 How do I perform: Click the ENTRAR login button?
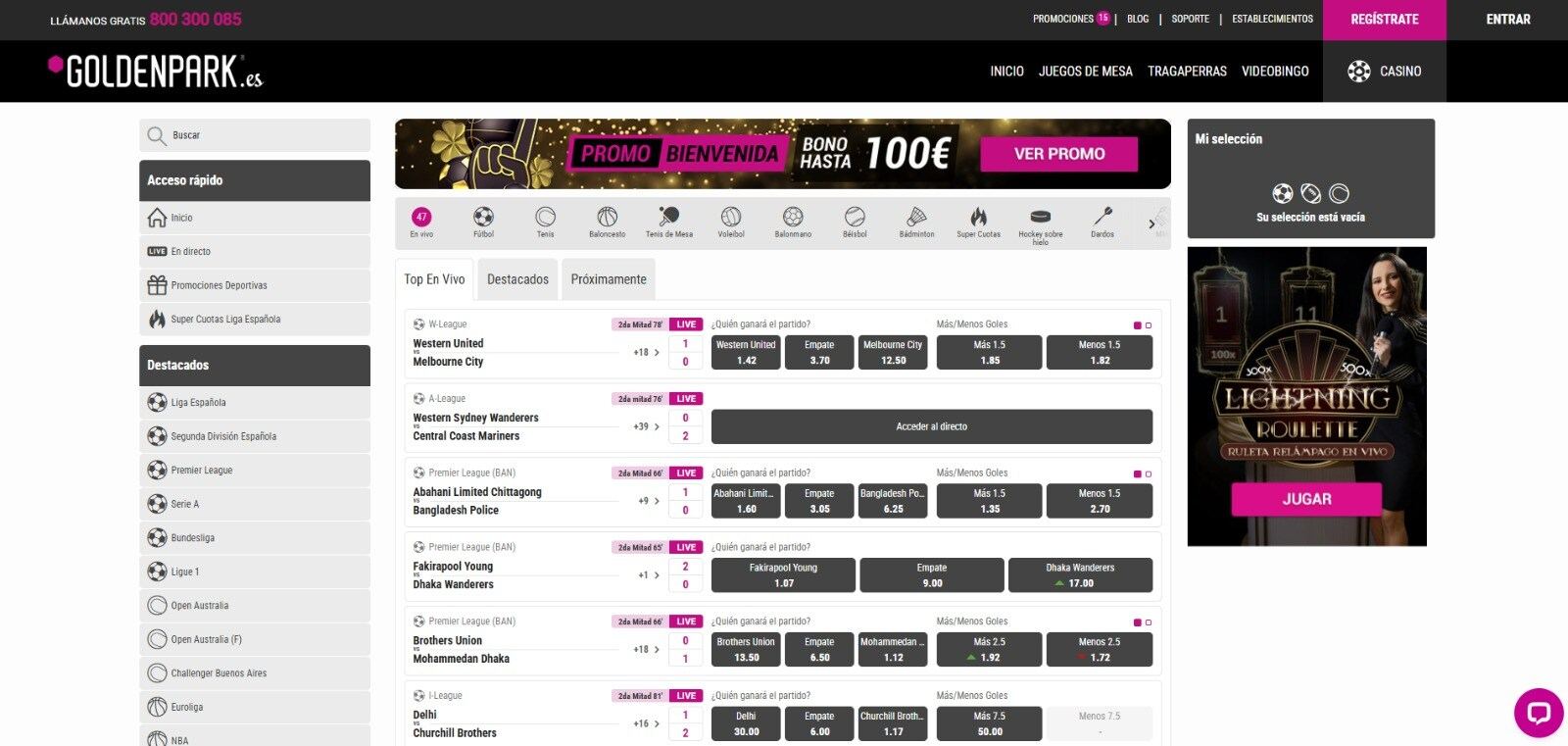coord(1507,20)
